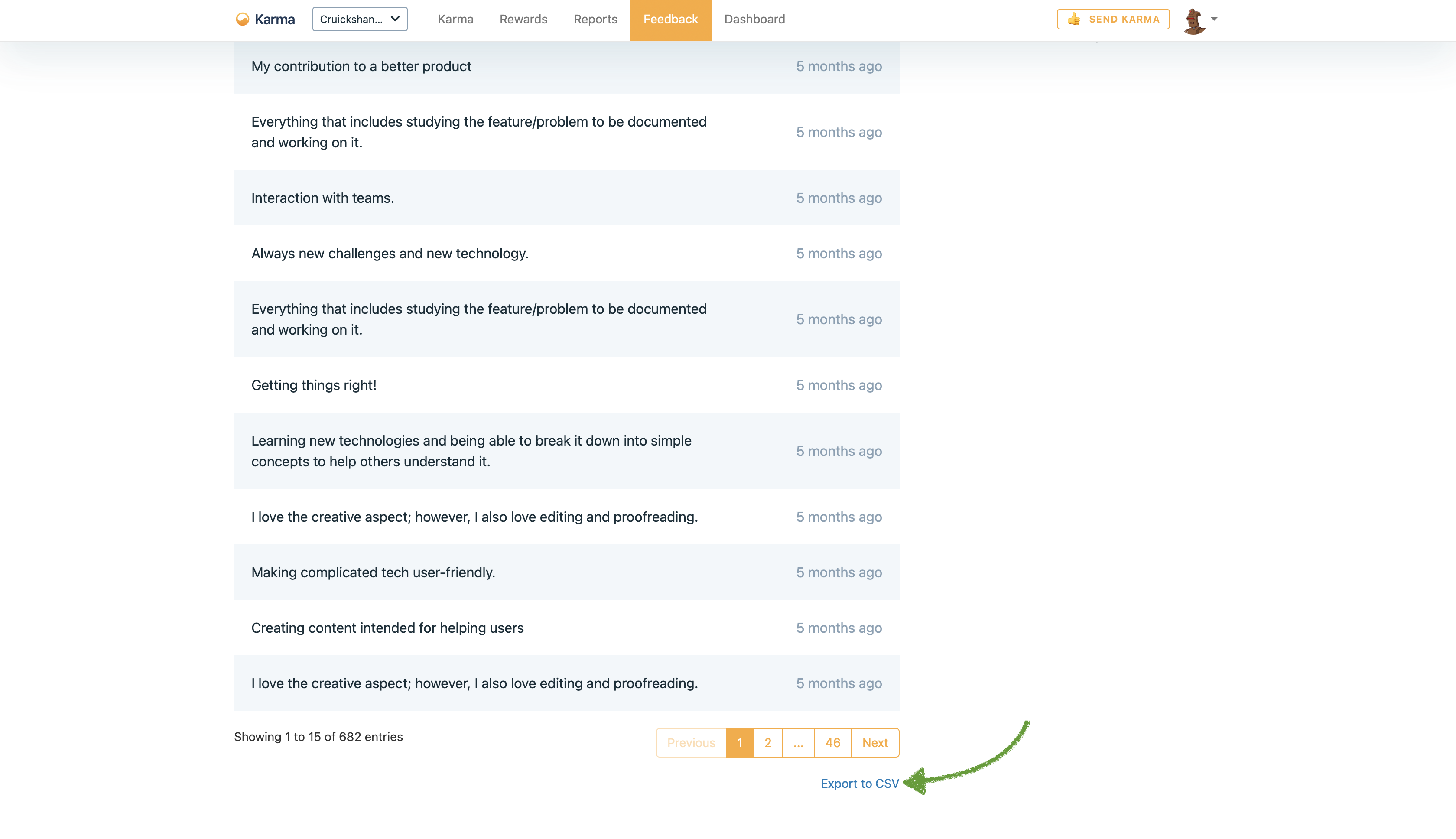The image size is (1456, 839).
Task: Select the Feedback tab
Action: 670,20
